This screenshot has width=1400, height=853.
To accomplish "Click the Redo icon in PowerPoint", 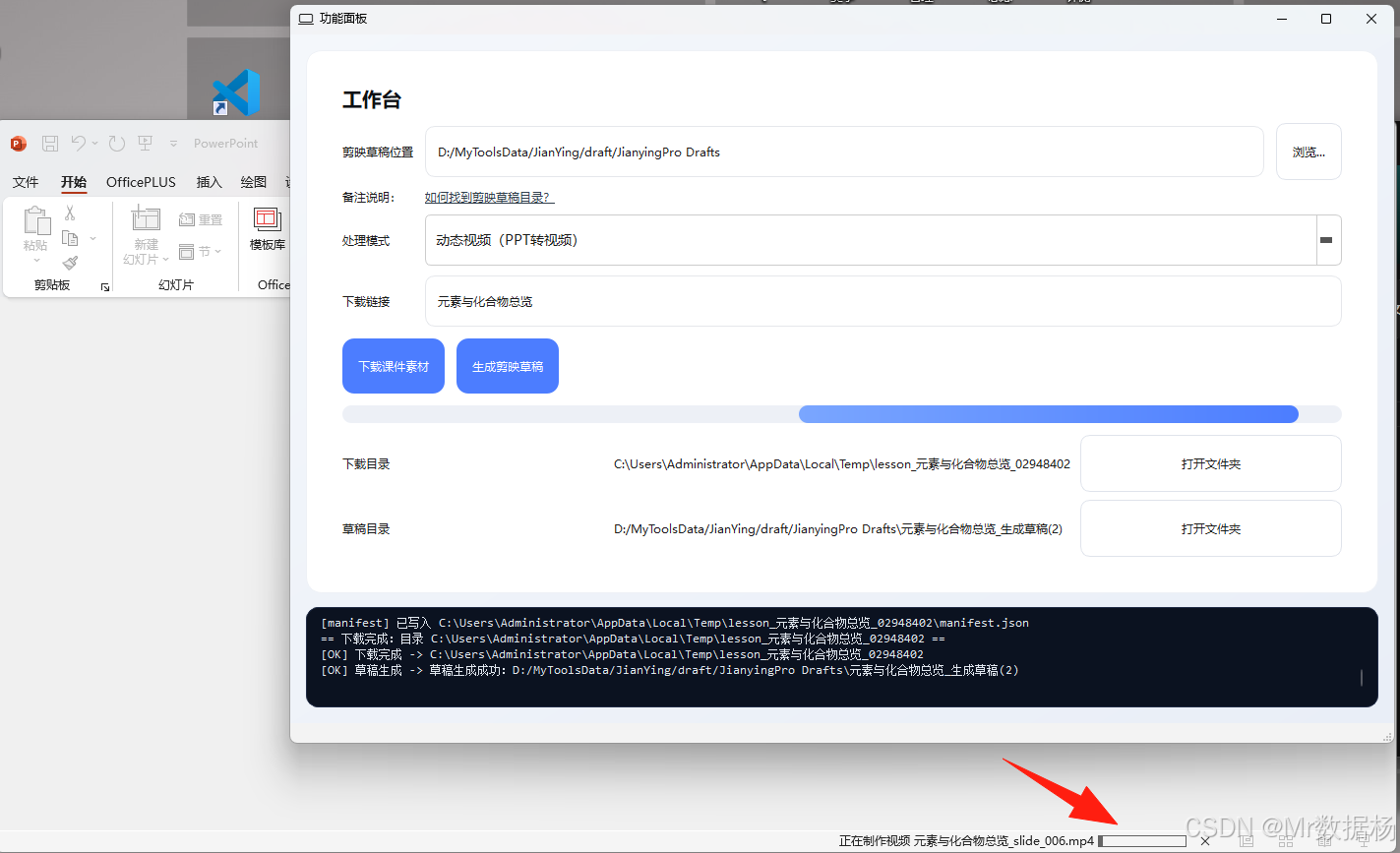I will 117,144.
